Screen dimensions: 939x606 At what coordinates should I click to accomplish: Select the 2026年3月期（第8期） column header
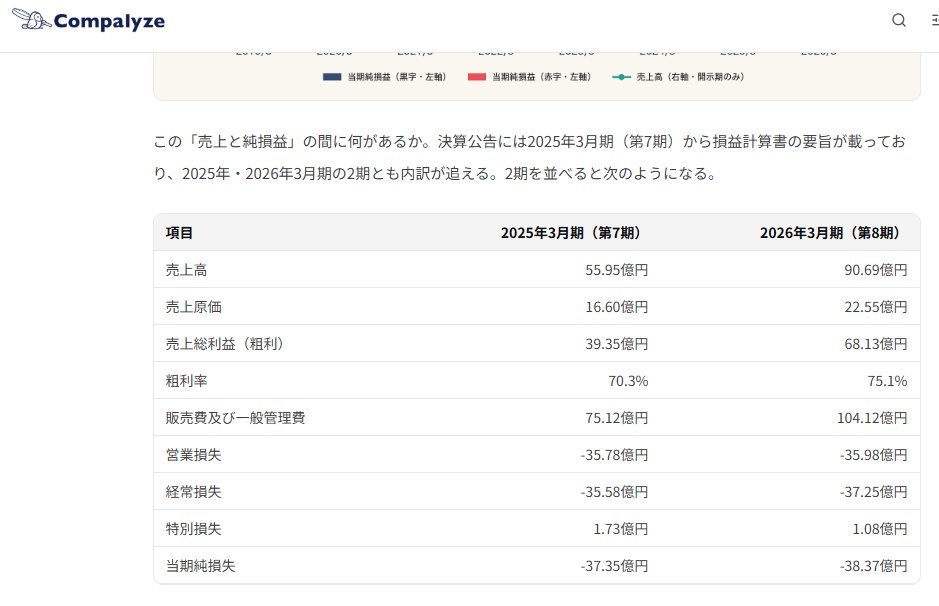830,233
